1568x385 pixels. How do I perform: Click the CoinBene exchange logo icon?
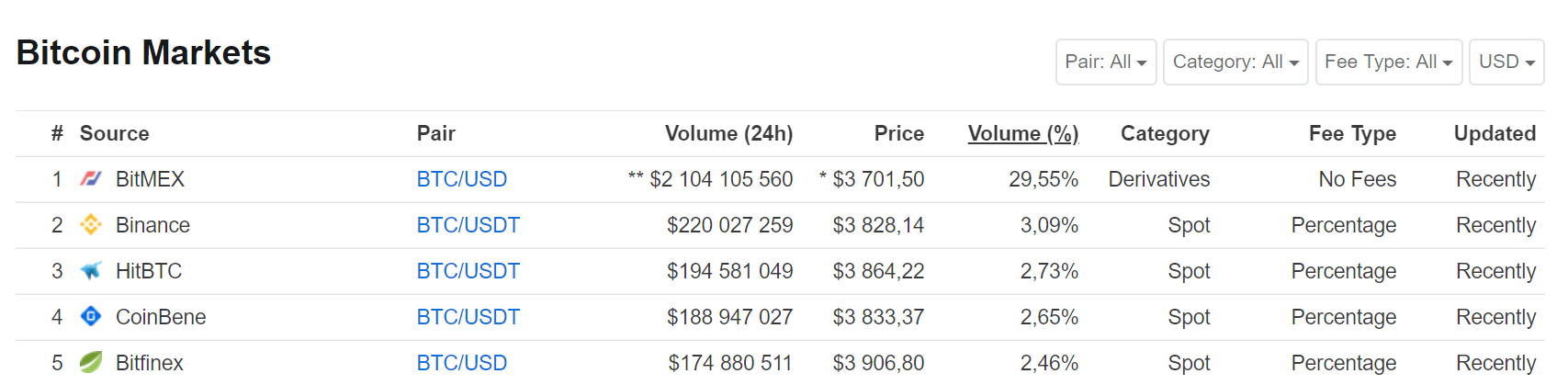point(91,316)
